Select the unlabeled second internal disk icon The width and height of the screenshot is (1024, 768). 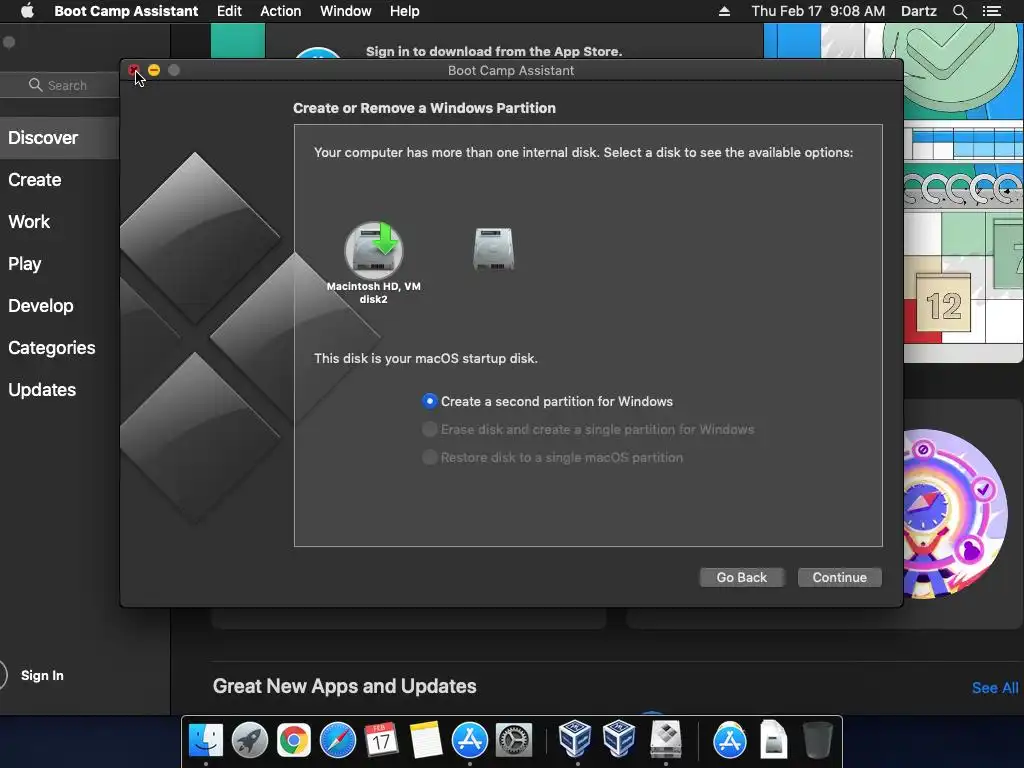(494, 249)
